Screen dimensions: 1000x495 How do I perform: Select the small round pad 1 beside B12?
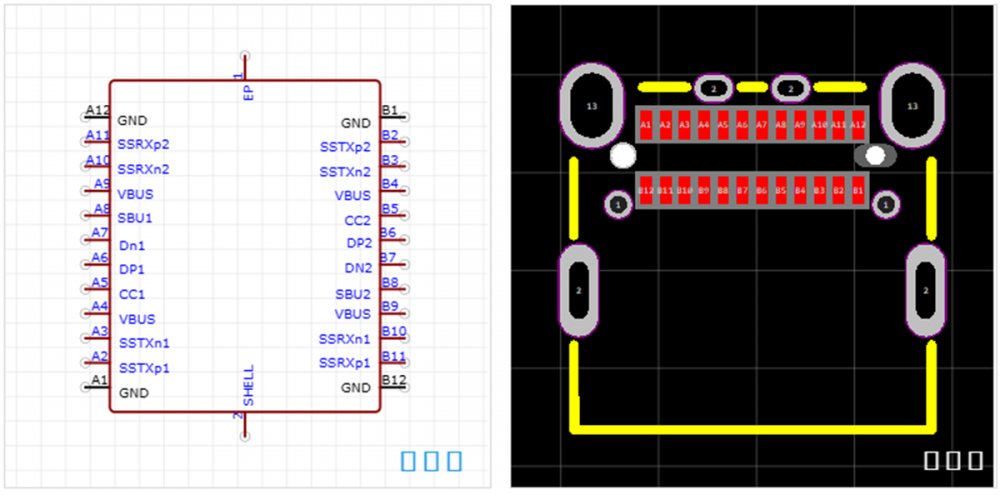618,205
